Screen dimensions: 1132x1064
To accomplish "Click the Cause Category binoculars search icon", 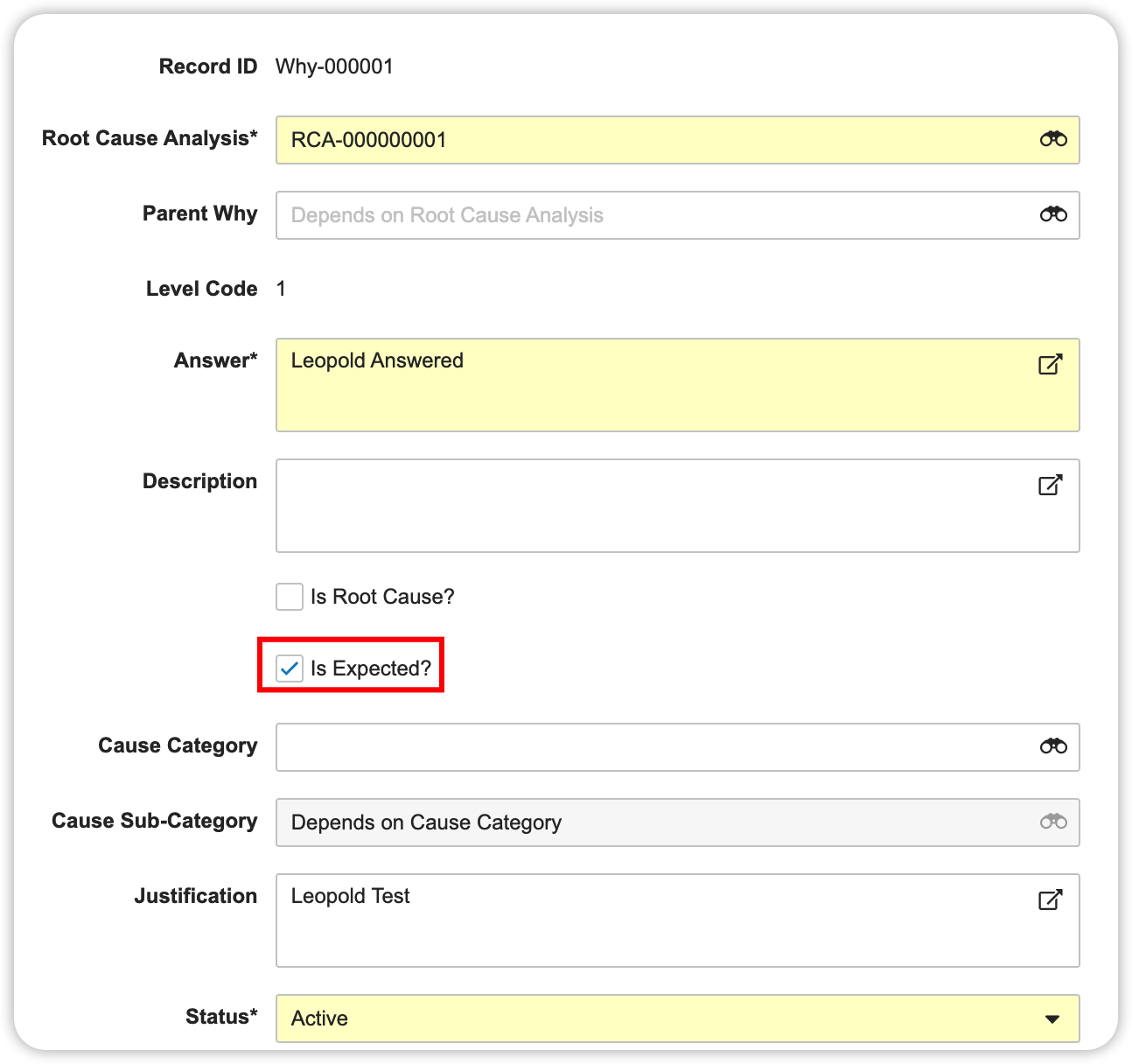I will click(1052, 746).
